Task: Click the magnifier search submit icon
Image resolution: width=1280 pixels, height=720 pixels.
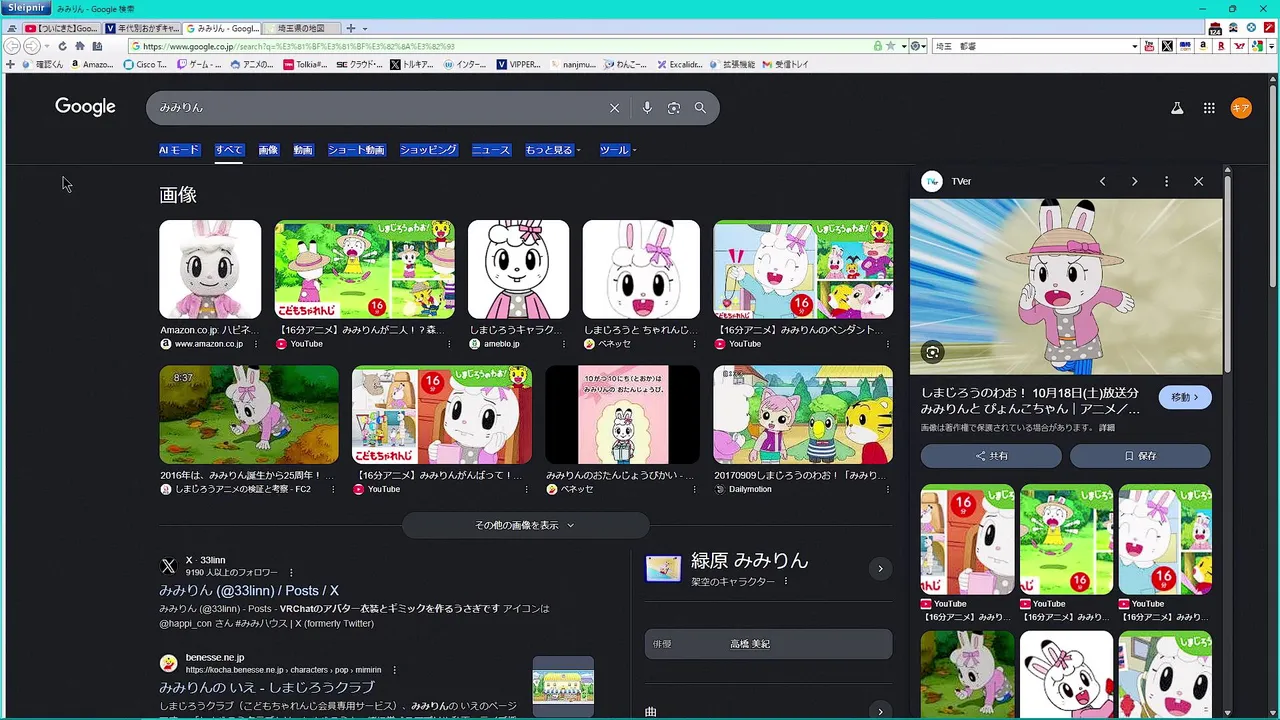Action: tap(700, 108)
